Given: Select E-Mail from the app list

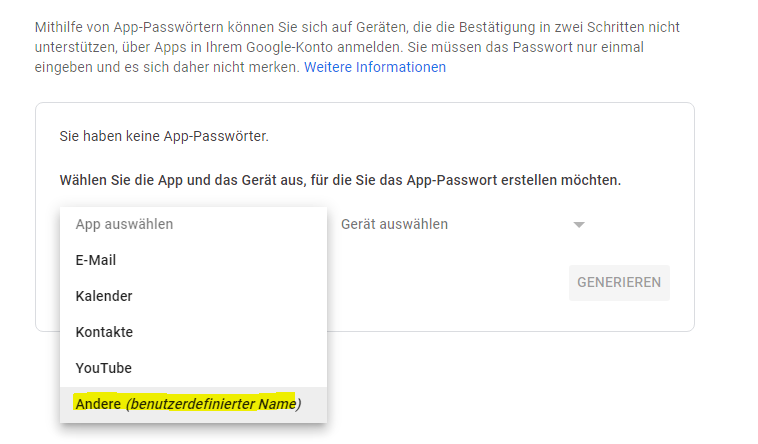Looking at the screenshot, I should [193, 260].
